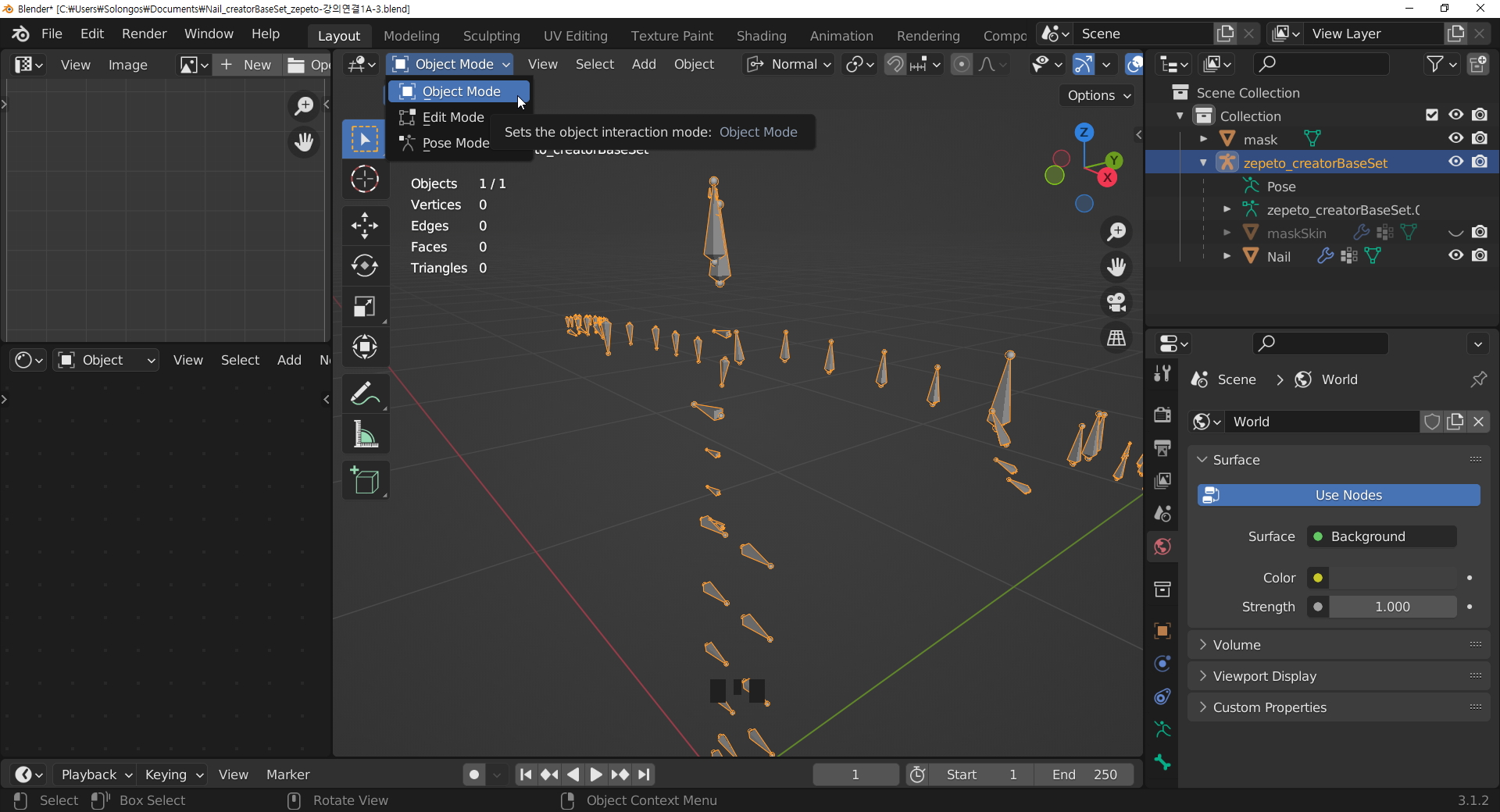This screenshot has width=1500, height=812.
Task: Toggle proportional editing button
Action: (x=962, y=64)
